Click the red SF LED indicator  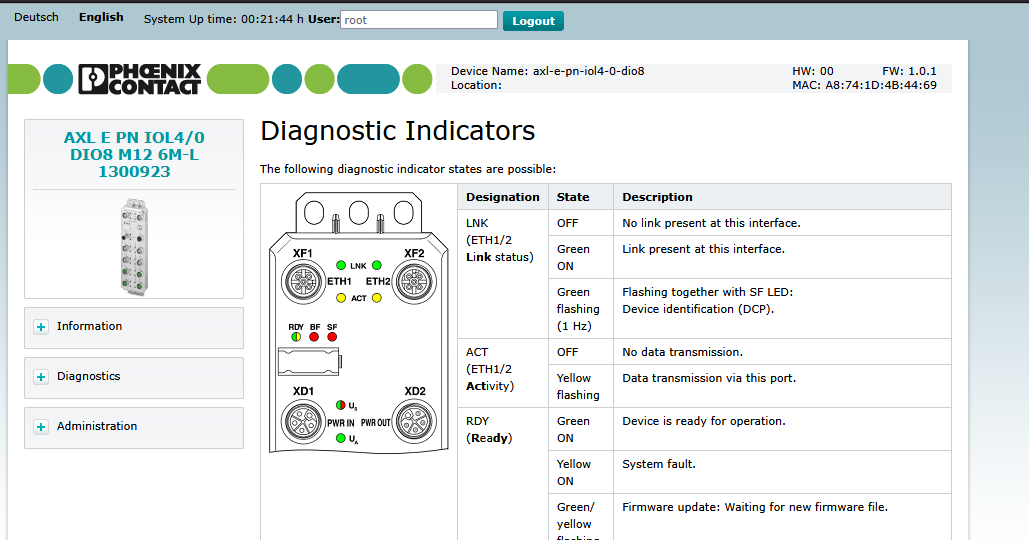click(x=332, y=338)
